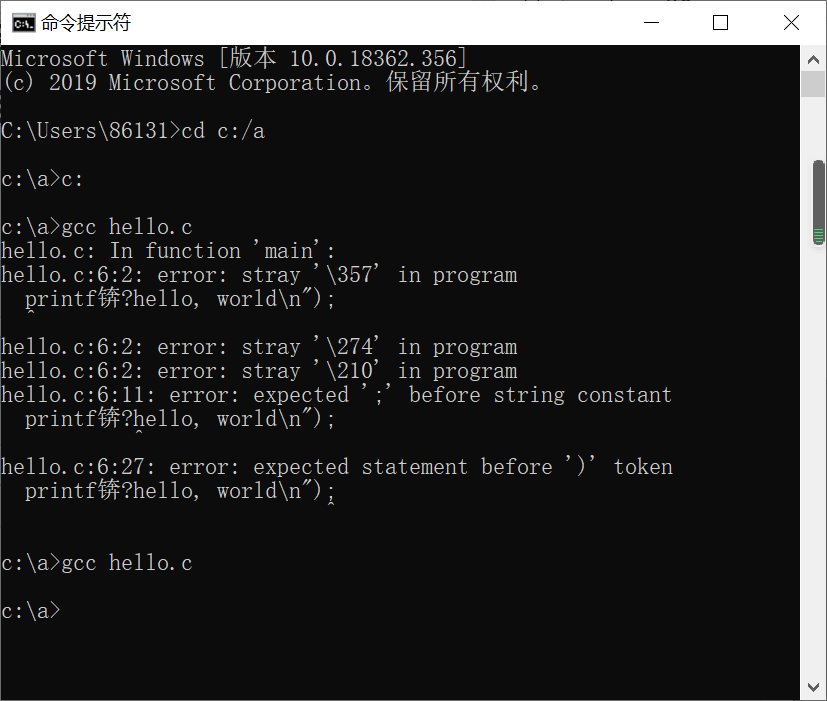Maximize the Command Prompt window

[720, 22]
